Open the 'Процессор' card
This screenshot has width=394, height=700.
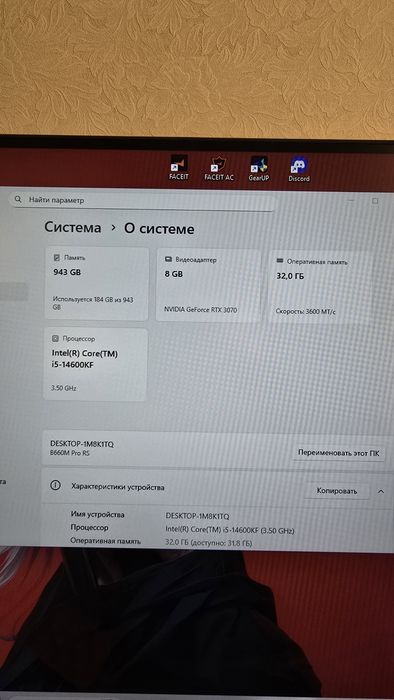click(95, 364)
